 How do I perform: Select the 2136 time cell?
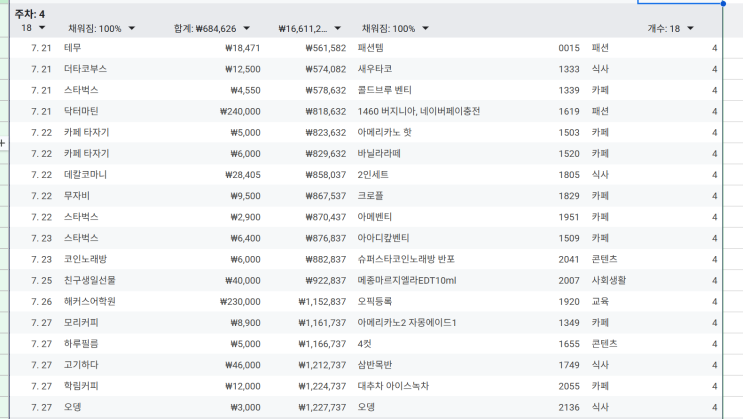point(569,407)
